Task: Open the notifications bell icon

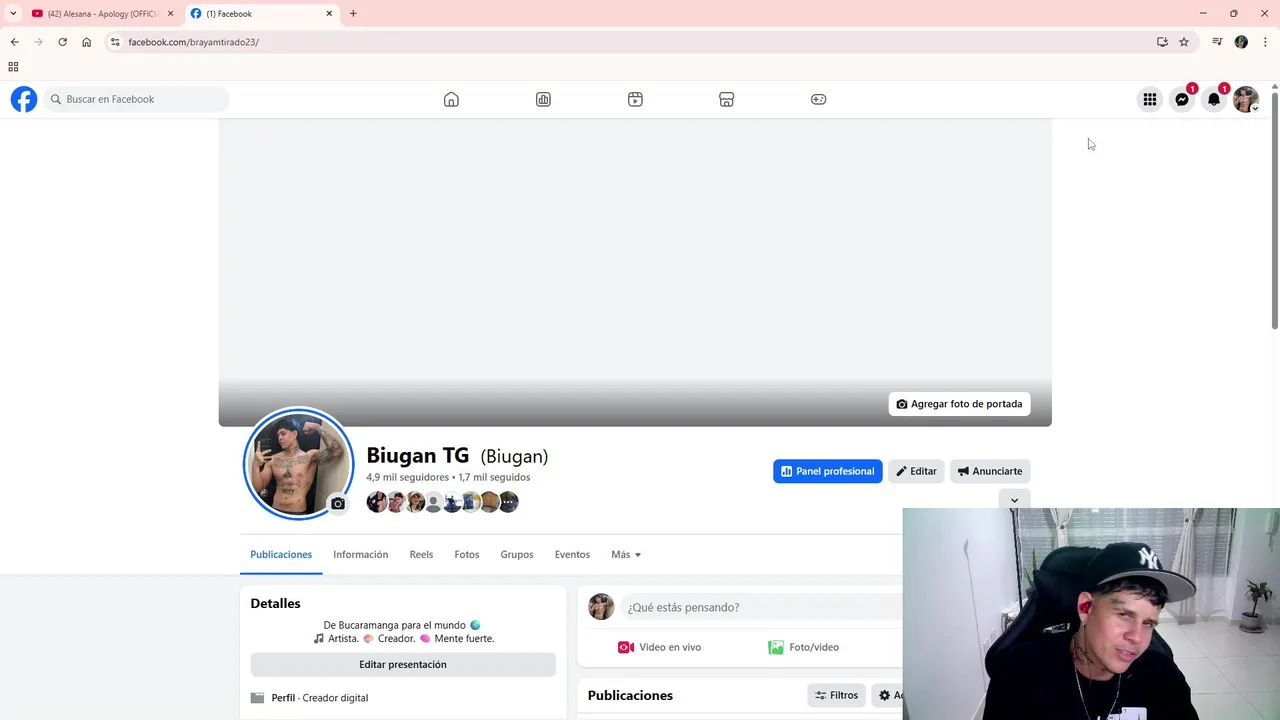Action: pos(1214,99)
